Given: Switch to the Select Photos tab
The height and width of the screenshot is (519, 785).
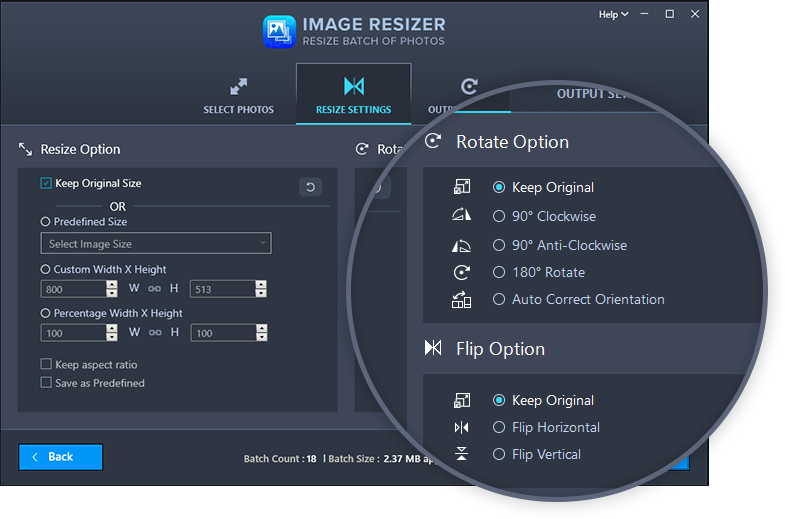Looking at the screenshot, I should (x=238, y=96).
